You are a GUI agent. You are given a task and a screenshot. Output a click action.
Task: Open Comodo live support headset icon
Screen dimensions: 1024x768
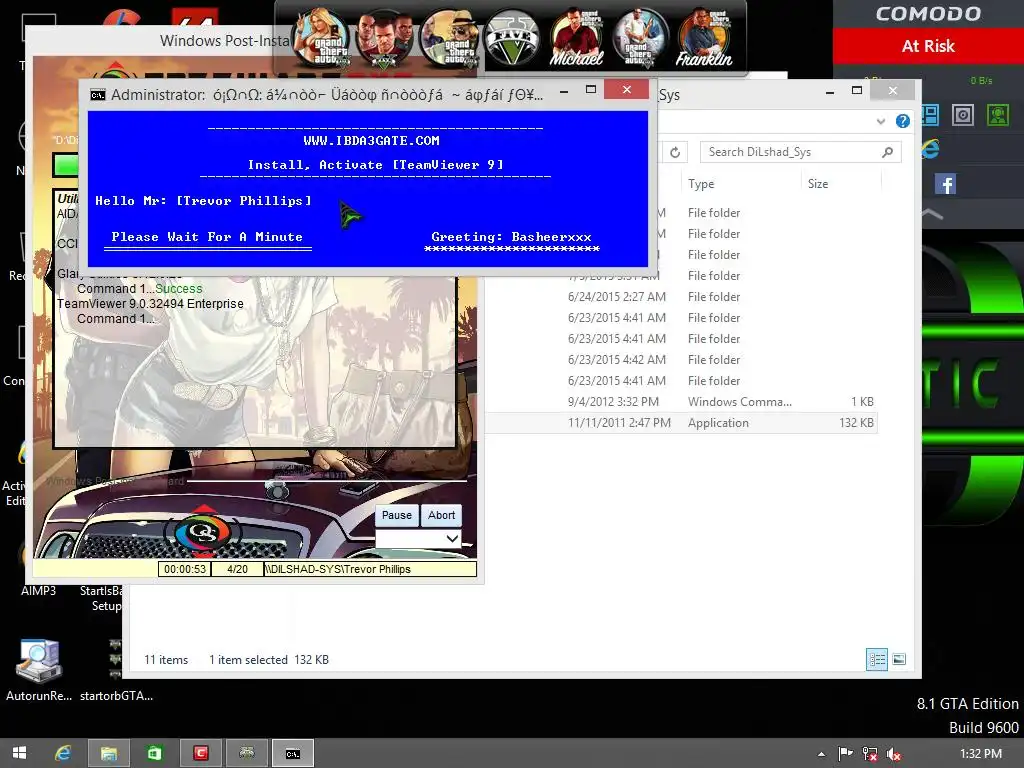tap(997, 115)
